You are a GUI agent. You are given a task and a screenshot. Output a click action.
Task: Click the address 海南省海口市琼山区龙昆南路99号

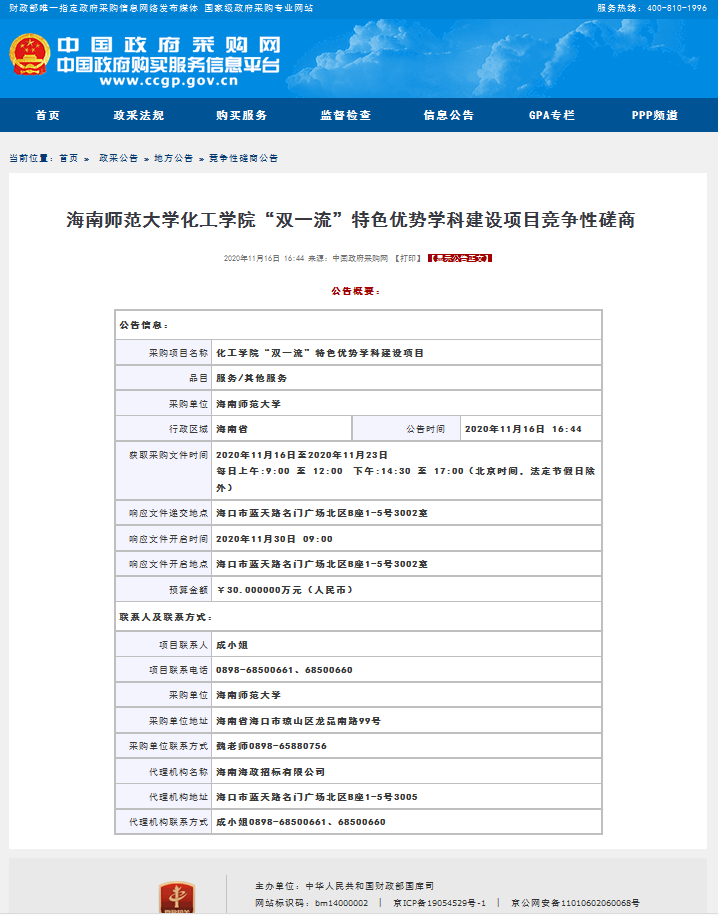click(298, 721)
